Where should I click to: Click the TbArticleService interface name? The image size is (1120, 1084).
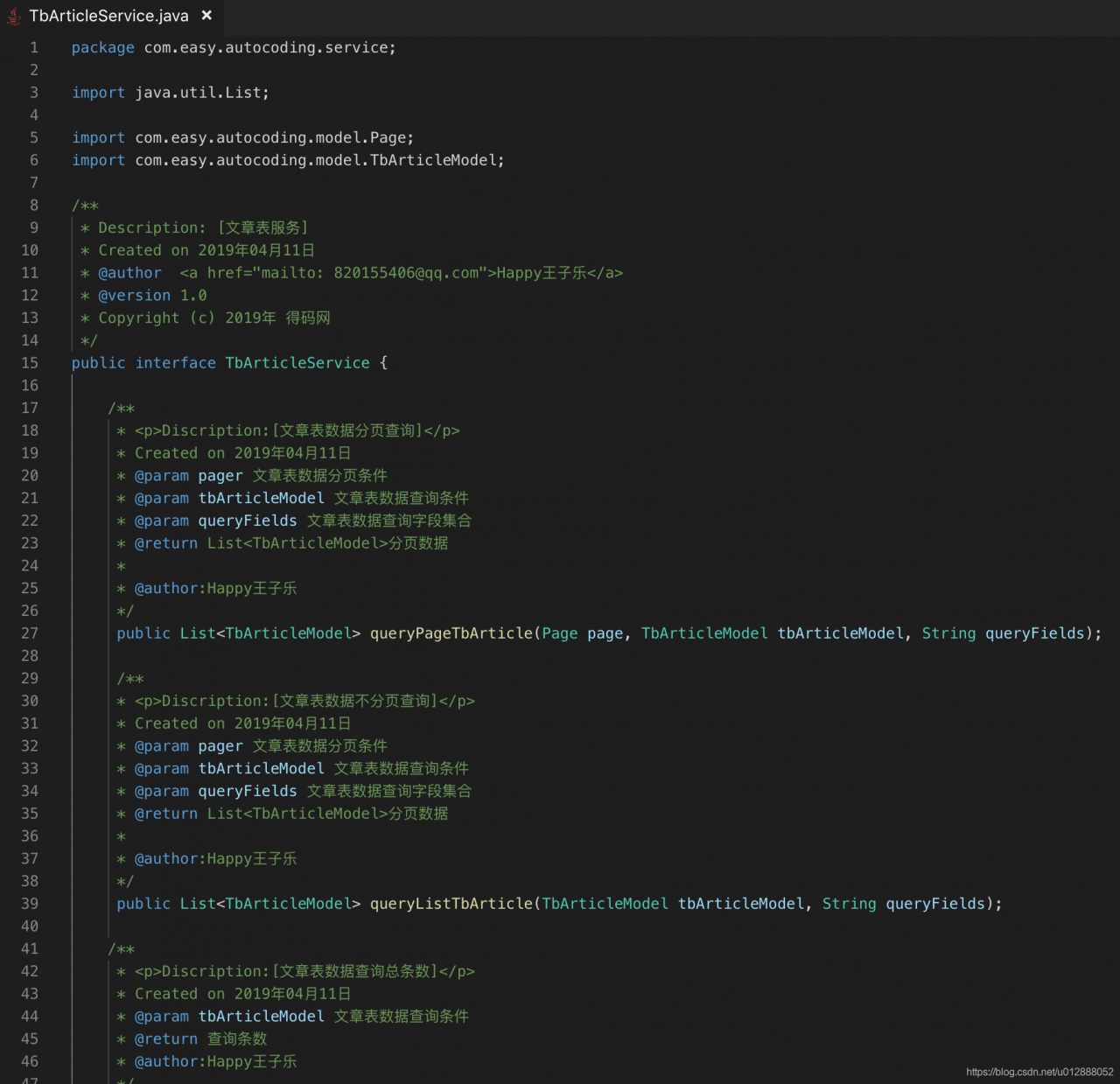tap(297, 363)
